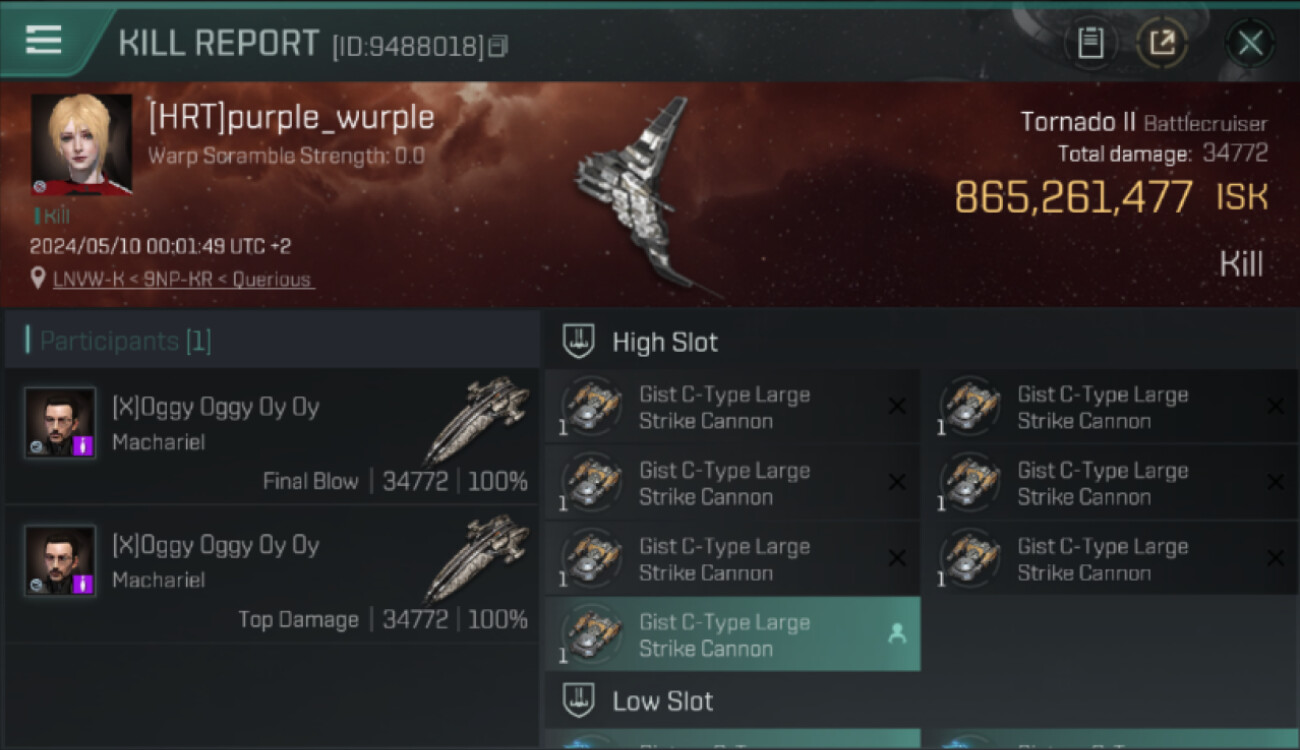This screenshot has width=1300, height=750.
Task: Close the kill report window
Action: 1250,43
